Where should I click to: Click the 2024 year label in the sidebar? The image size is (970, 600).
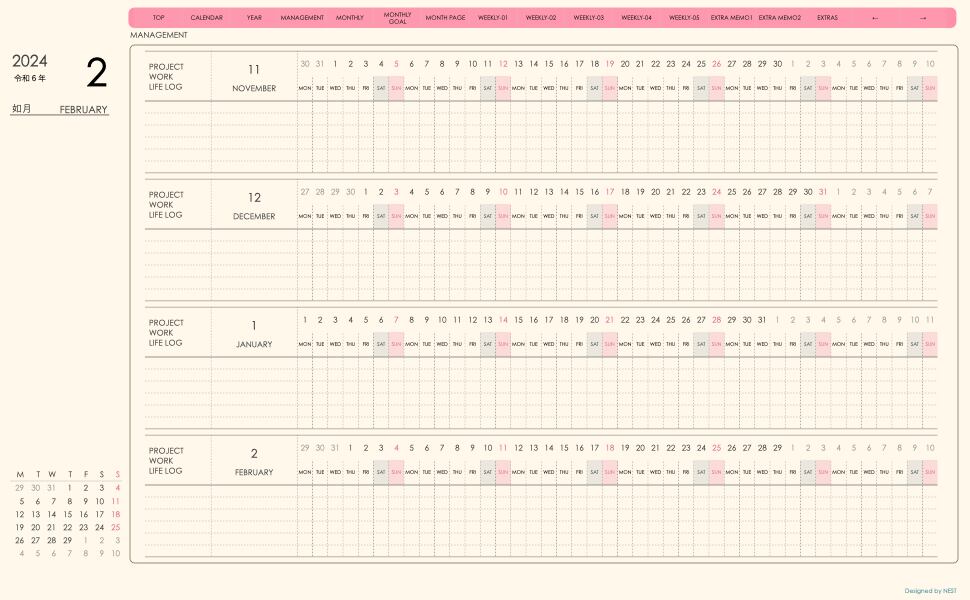[x=30, y=61]
